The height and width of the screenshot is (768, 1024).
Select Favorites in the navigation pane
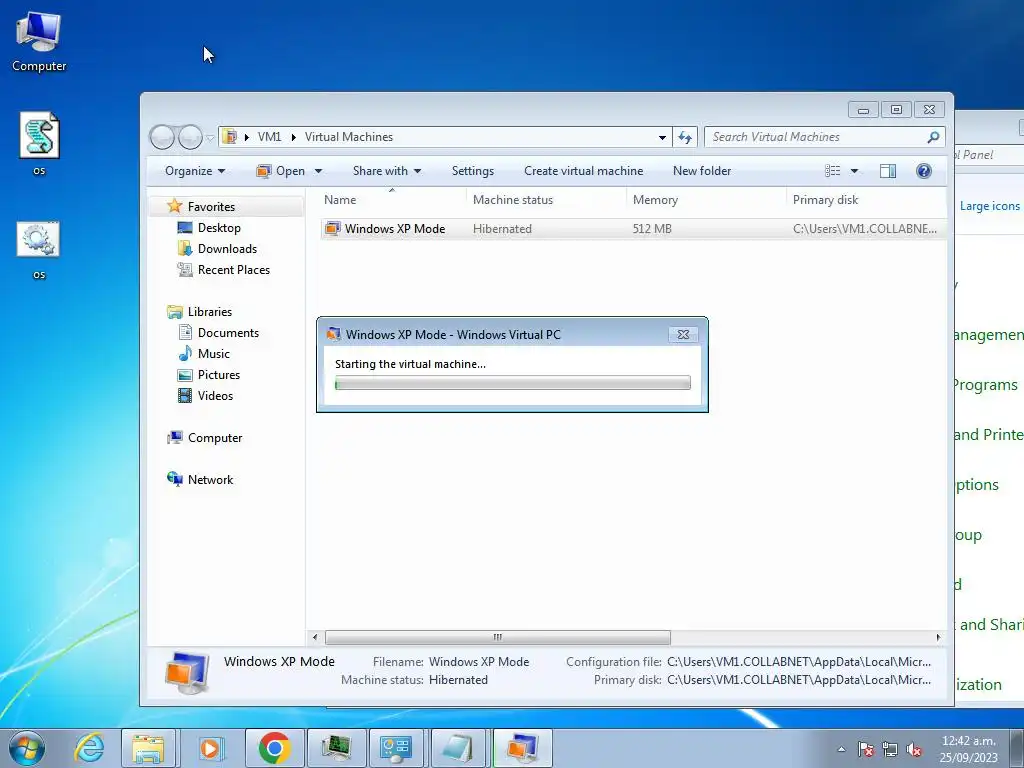[211, 206]
